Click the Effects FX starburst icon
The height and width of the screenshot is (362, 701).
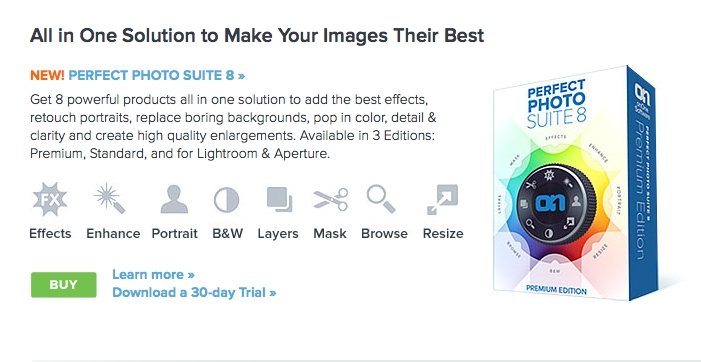tap(50, 199)
